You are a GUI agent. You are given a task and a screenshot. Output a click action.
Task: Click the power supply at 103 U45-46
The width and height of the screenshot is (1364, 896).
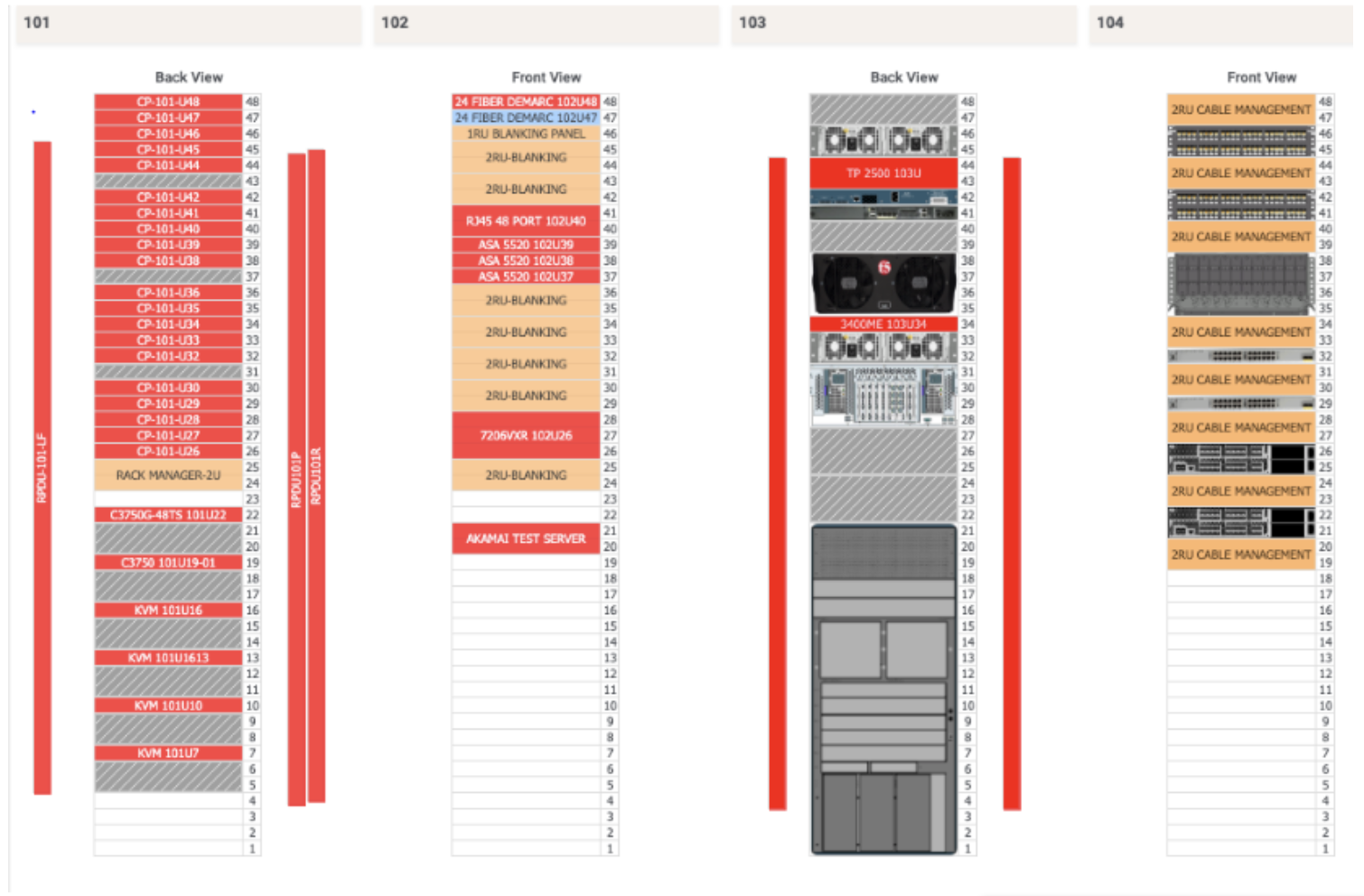tap(883, 141)
